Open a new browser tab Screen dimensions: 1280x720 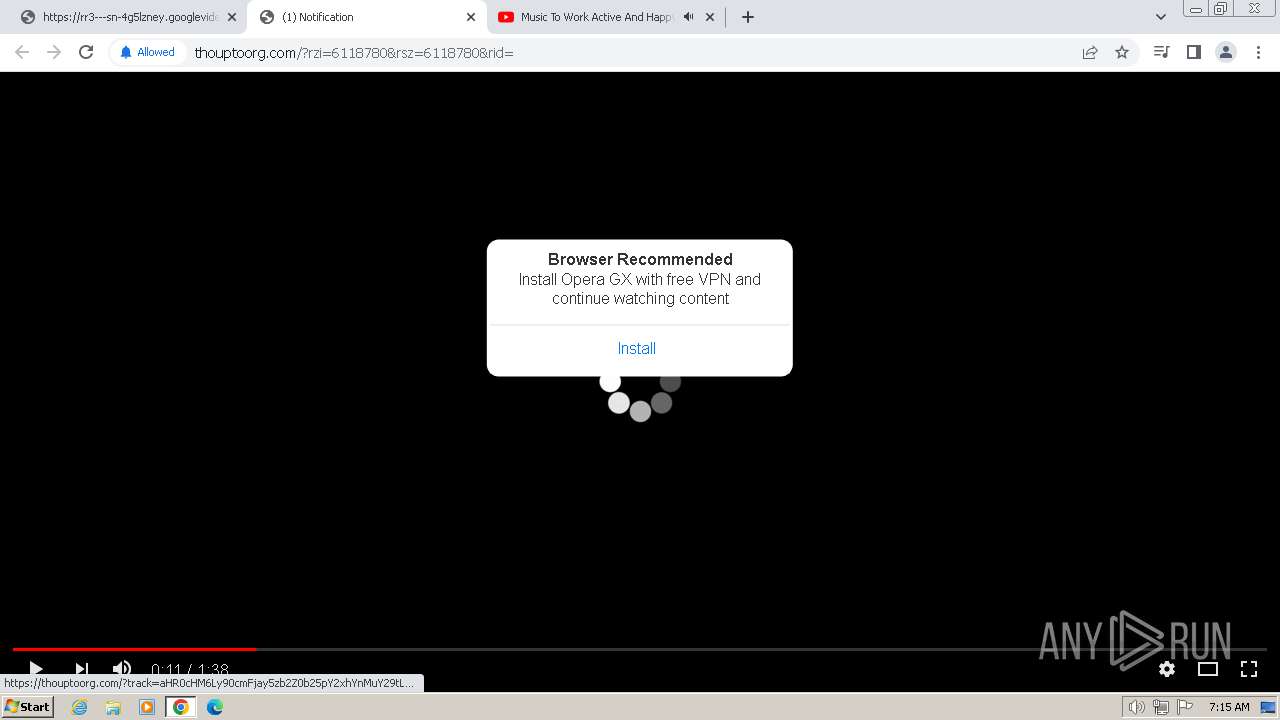pyautogui.click(x=747, y=17)
